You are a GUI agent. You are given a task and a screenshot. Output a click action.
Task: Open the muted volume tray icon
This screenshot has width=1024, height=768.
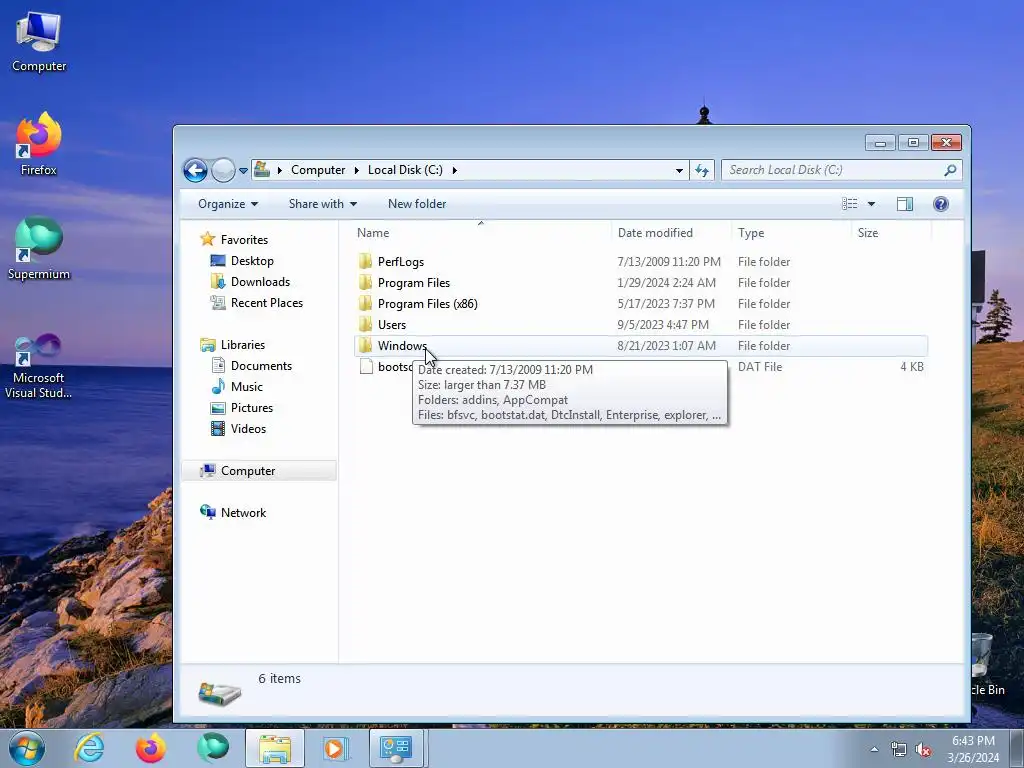click(923, 750)
